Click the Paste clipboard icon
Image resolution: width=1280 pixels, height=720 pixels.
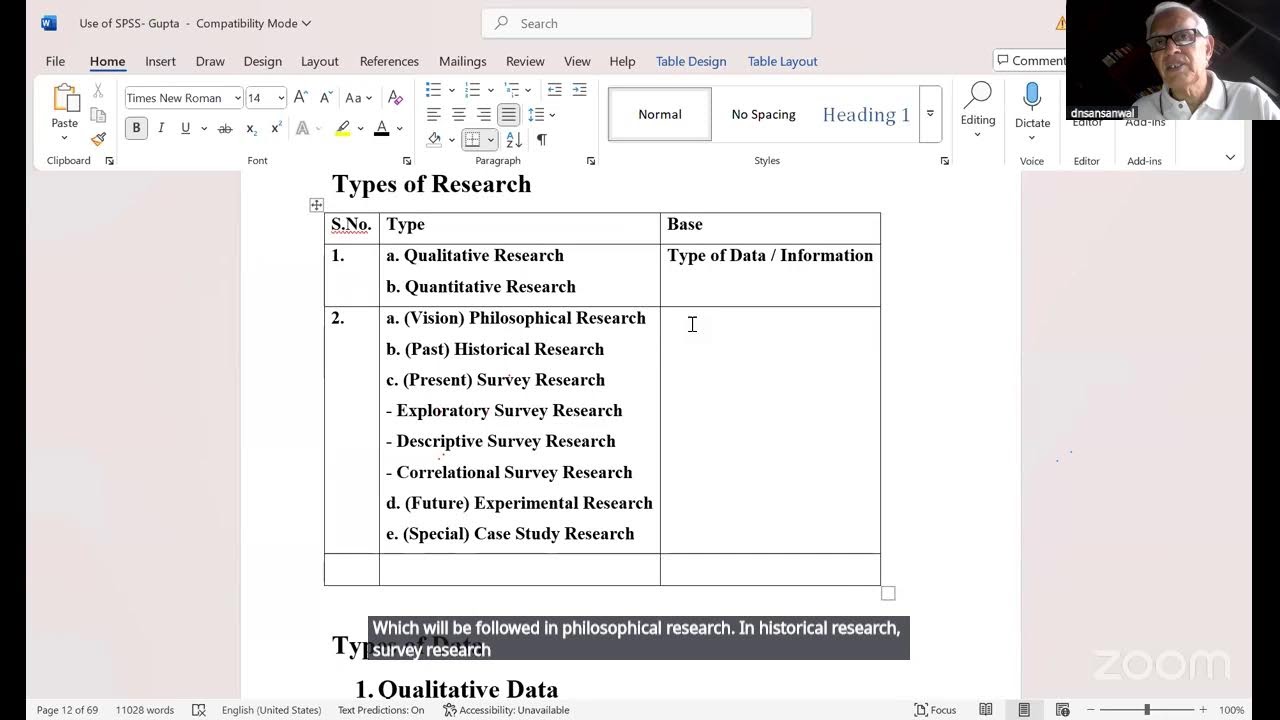[x=65, y=99]
